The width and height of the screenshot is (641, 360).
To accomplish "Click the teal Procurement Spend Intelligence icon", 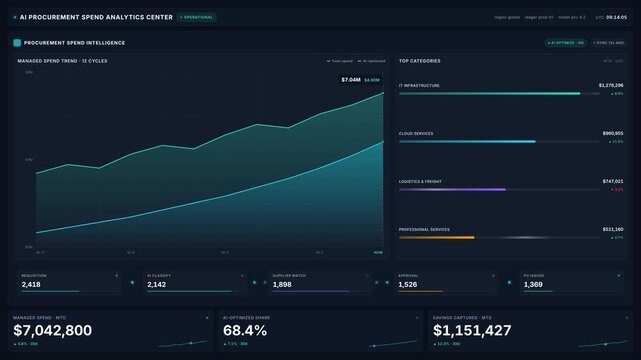I will pos(17,43).
